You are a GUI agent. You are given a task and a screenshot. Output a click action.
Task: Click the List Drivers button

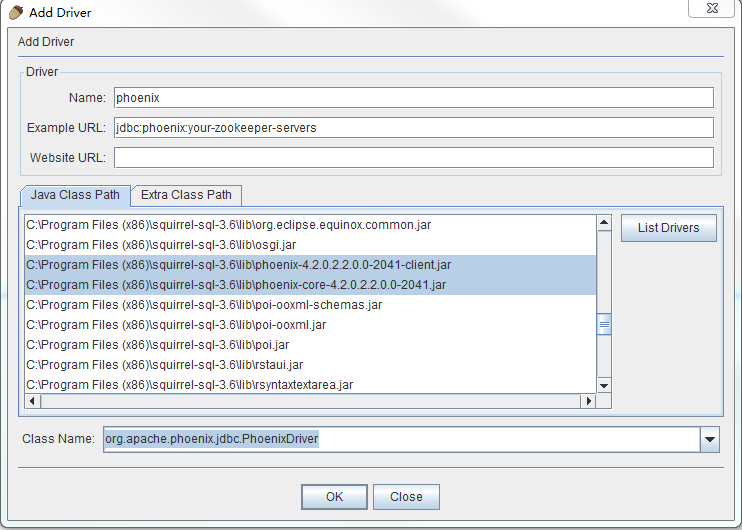click(x=669, y=228)
